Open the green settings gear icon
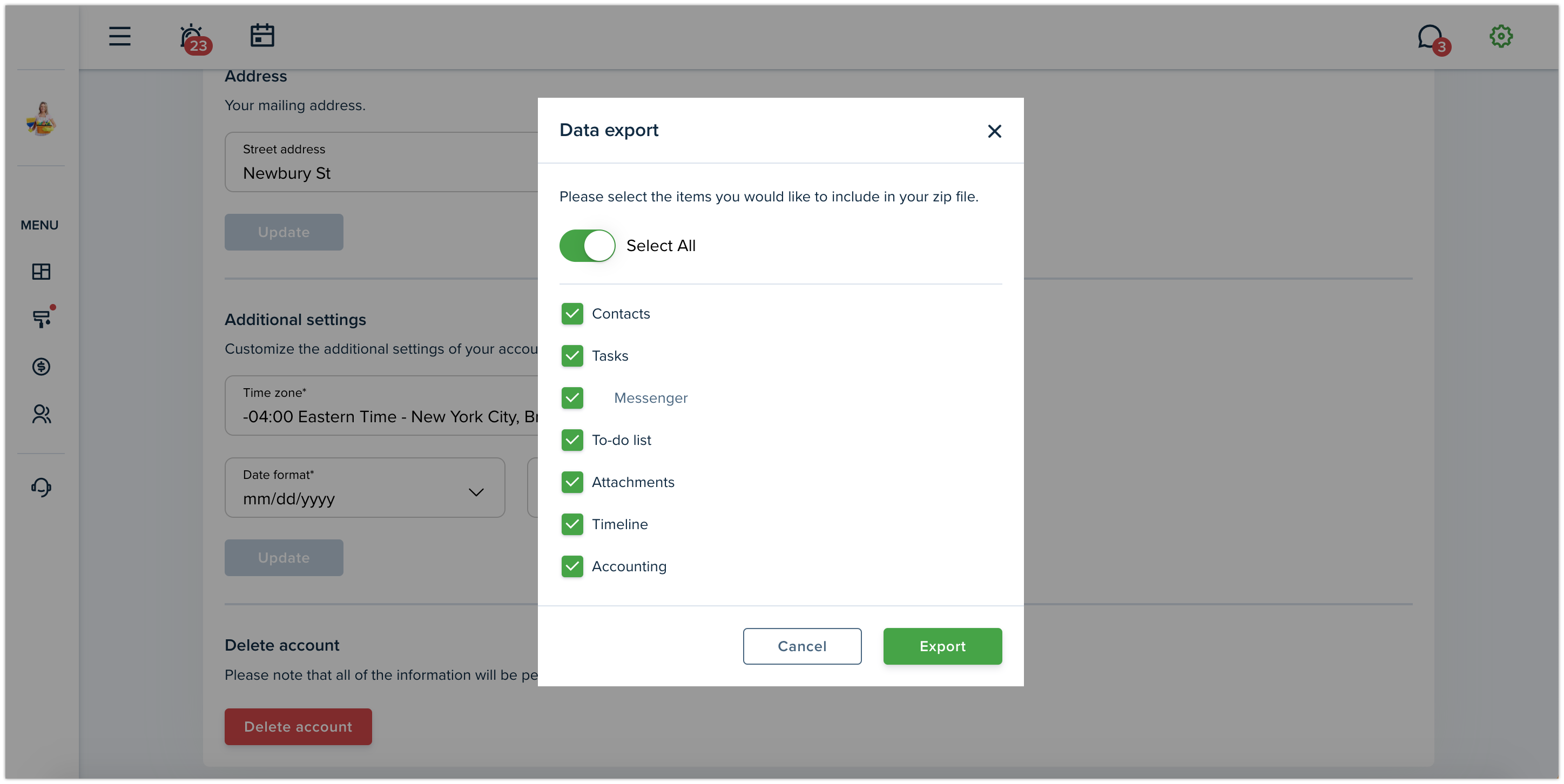 (1500, 36)
